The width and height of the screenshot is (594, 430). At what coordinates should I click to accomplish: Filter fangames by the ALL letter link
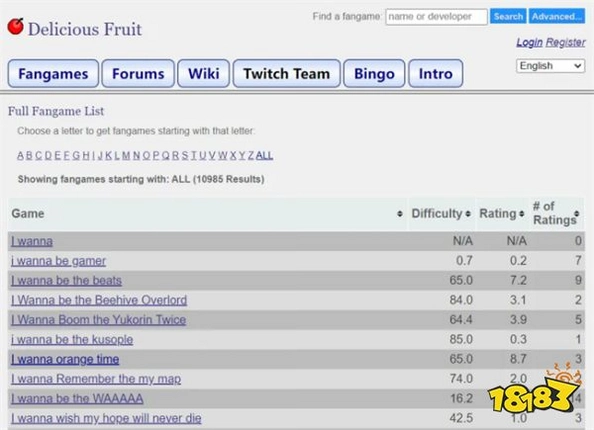(264, 155)
